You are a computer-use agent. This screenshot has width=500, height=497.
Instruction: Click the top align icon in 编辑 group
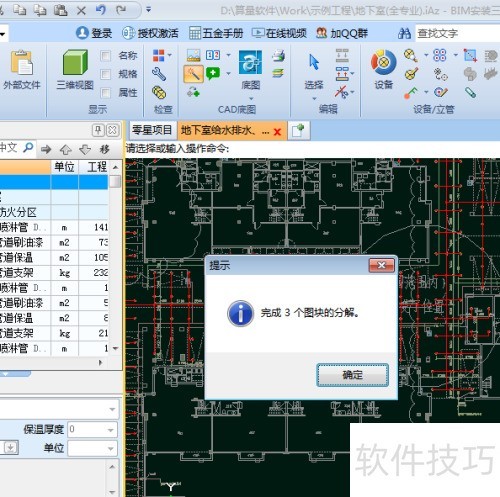[x=342, y=55]
